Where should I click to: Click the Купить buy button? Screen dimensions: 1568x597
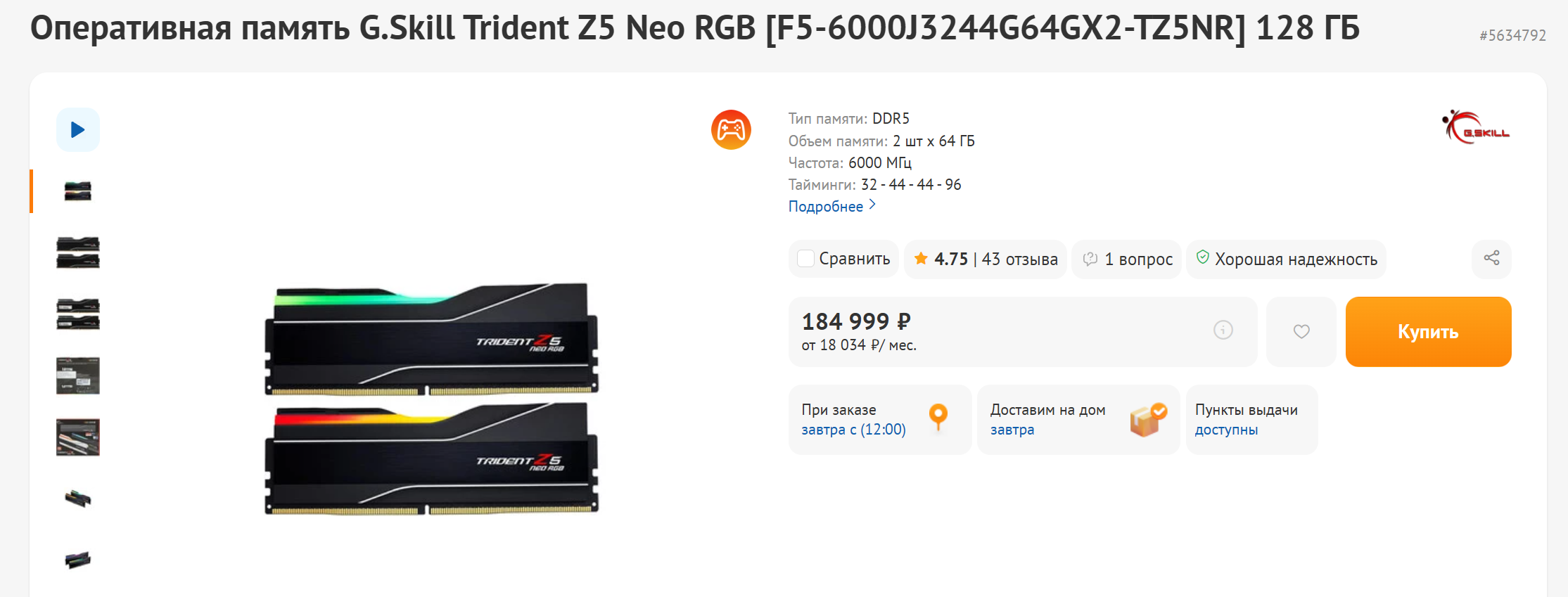(x=1428, y=332)
